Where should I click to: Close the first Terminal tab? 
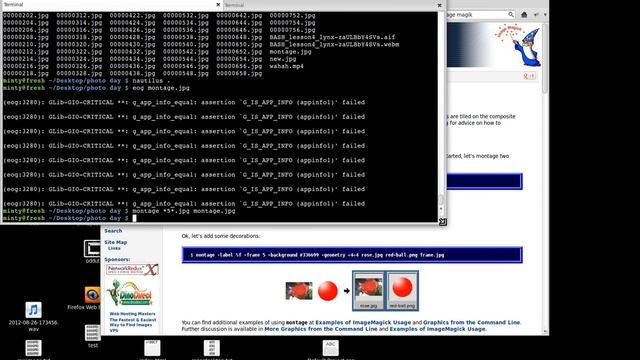point(218,5)
